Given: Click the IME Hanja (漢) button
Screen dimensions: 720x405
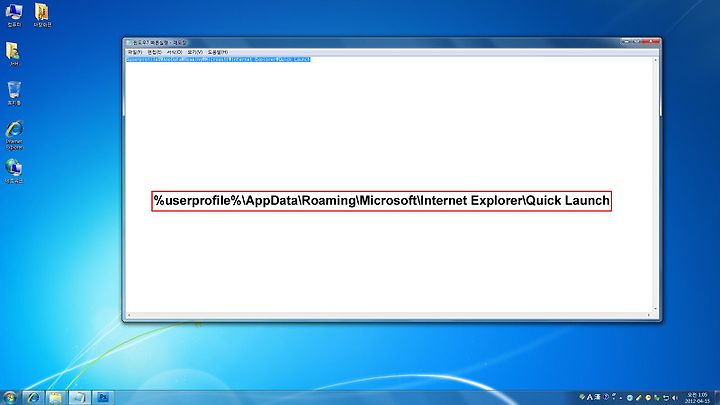Looking at the screenshot, I should [x=597, y=397].
